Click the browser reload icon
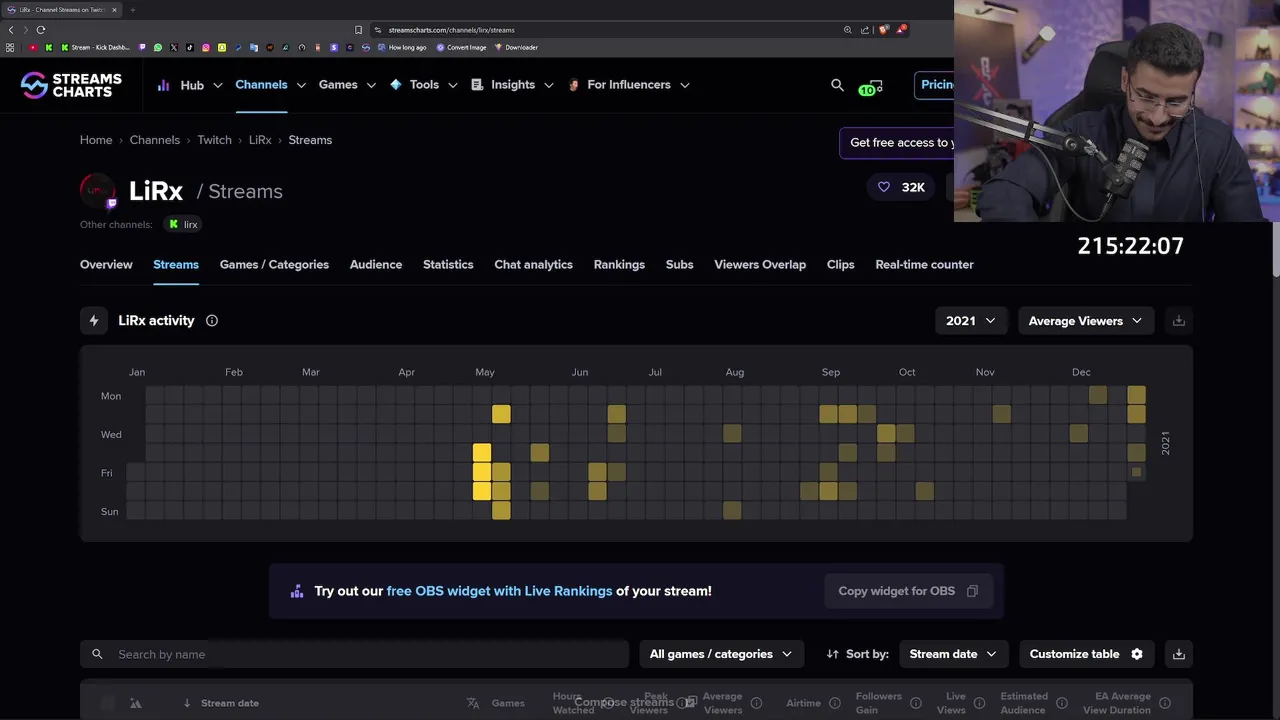 point(41,30)
